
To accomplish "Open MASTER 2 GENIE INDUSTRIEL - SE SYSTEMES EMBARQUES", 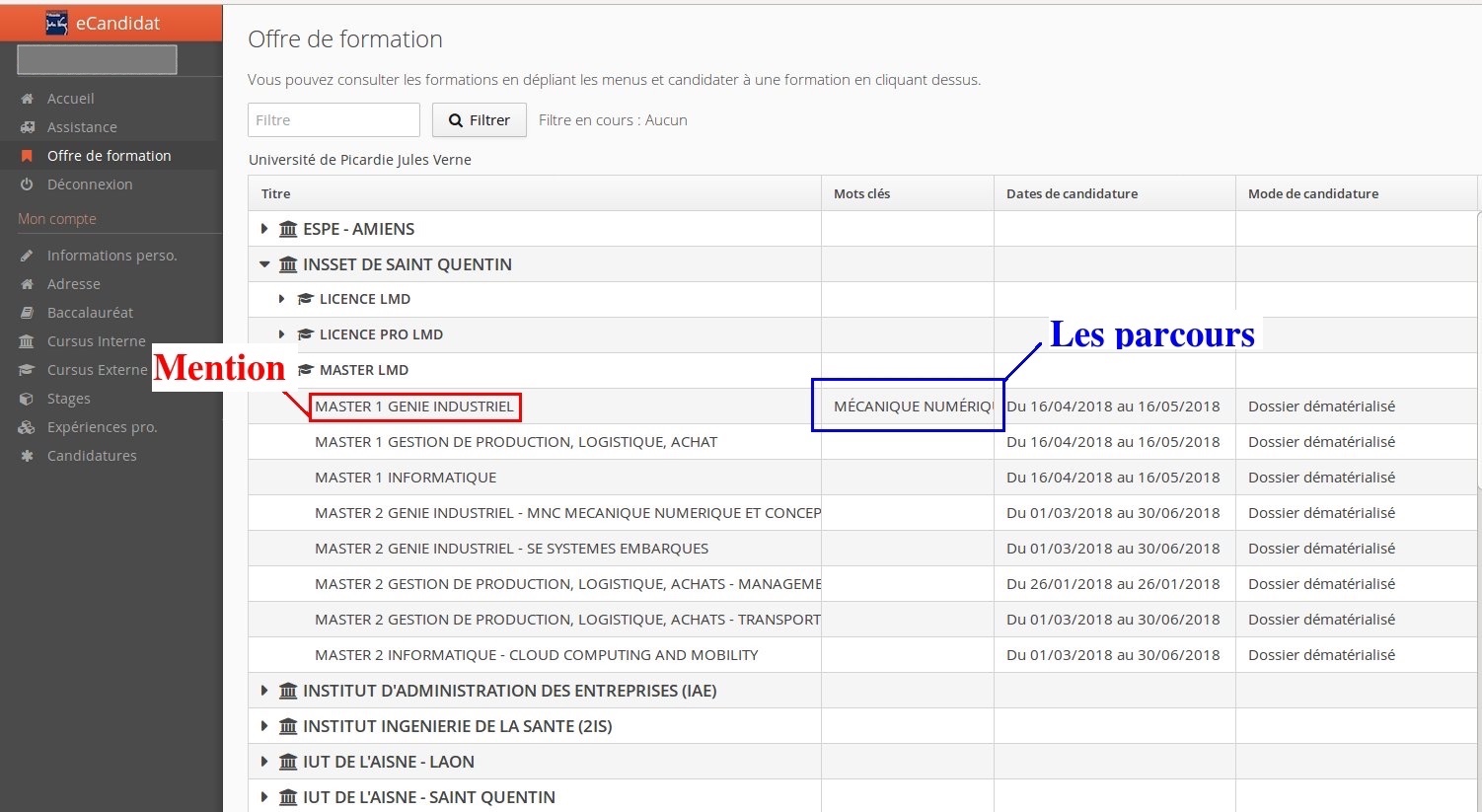I will tap(511, 549).
